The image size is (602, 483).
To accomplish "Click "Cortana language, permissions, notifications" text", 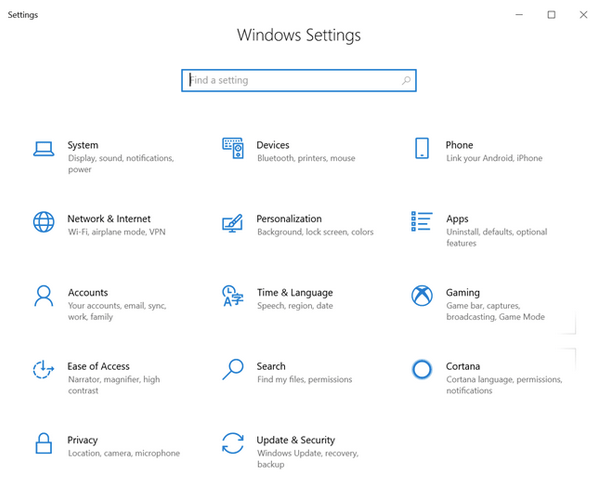I will 504,385.
